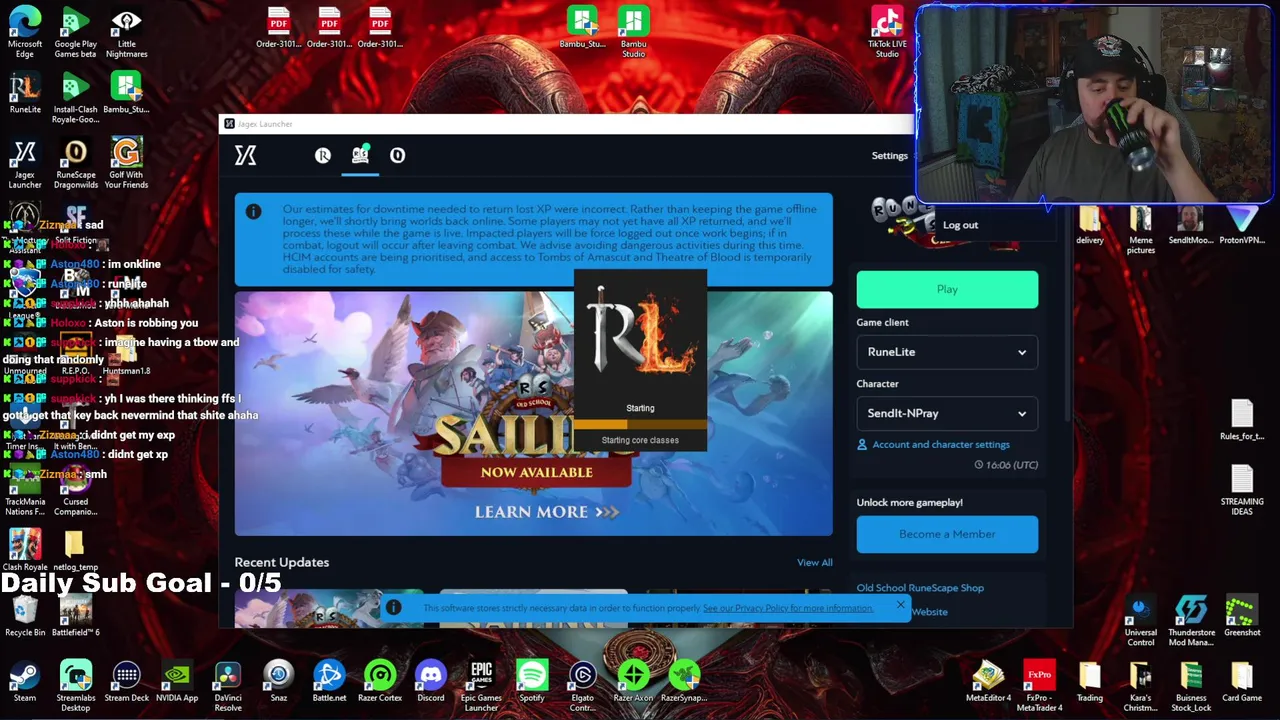Open Settings in Jagex Launcher
This screenshot has width=1280, height=720.
point(889,155)
